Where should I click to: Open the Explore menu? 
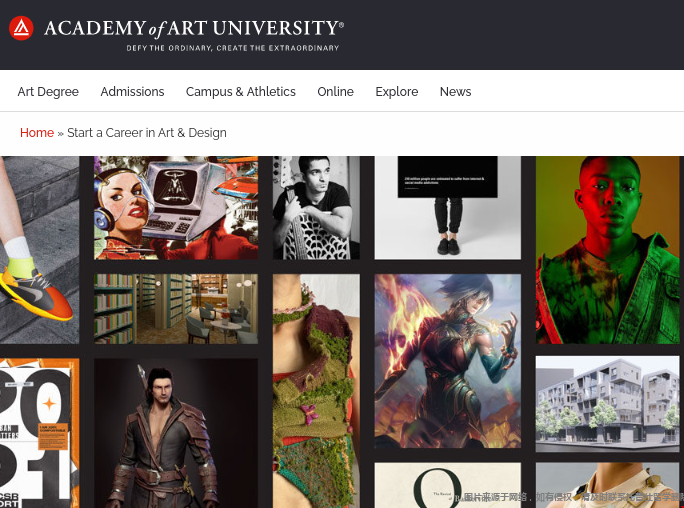[x=397, y=92]
